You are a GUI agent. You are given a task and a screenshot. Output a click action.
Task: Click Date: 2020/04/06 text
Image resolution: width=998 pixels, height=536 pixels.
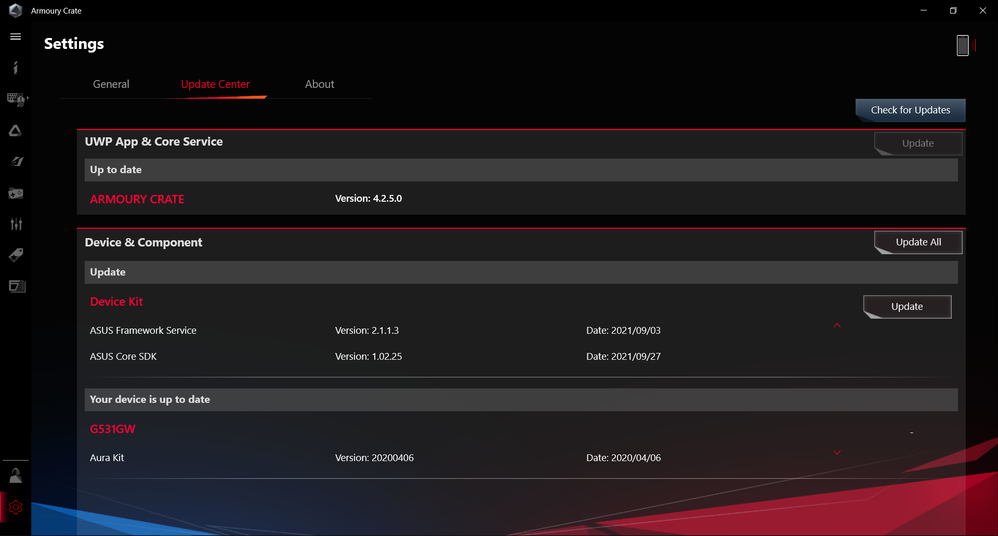pos(623,458)
